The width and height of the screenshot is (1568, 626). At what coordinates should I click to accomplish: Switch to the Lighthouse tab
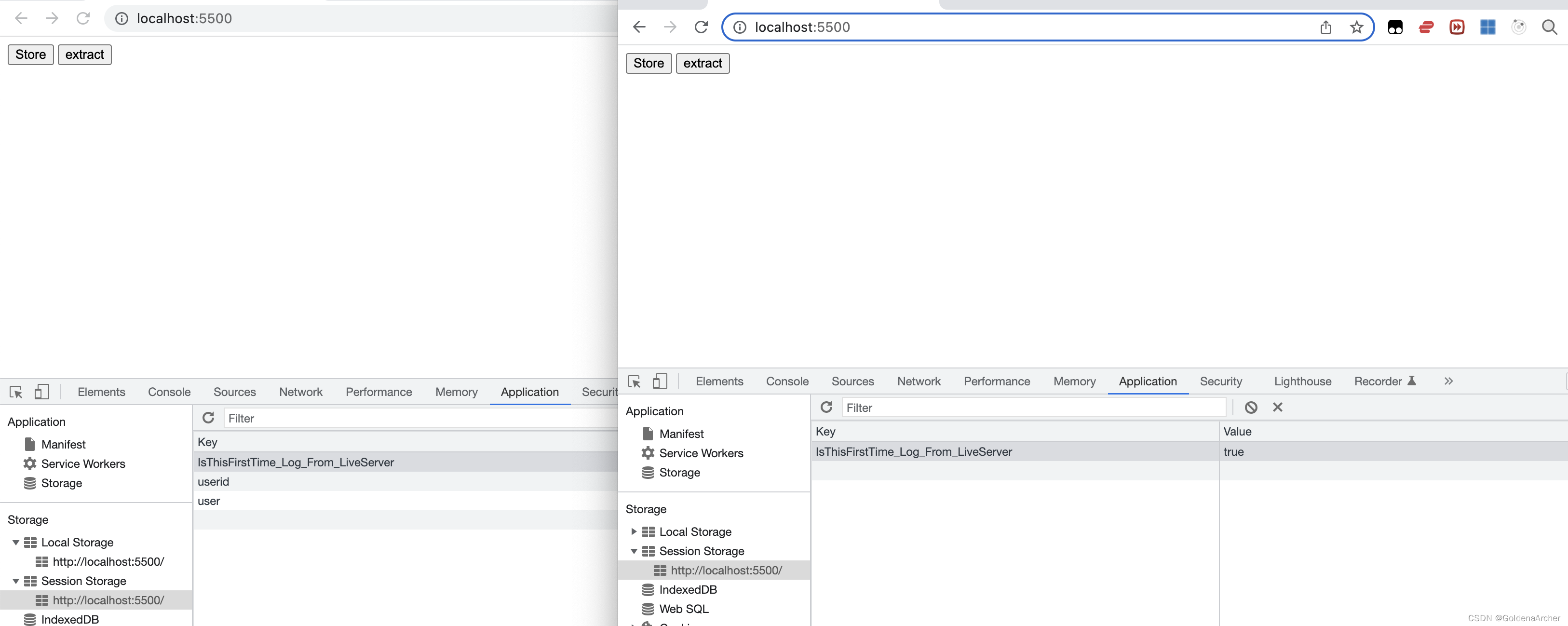pyautogui.click(x=1303, y=382)
